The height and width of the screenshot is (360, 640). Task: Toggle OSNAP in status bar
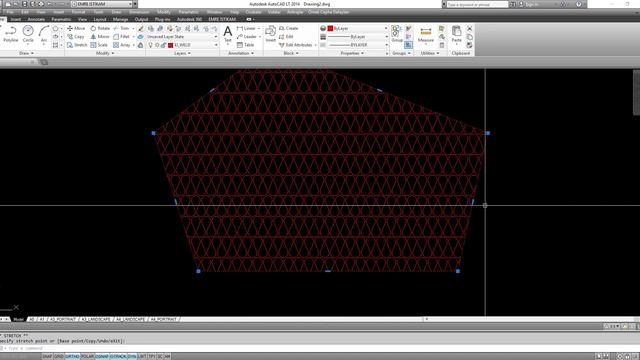[x=102, y=356]
